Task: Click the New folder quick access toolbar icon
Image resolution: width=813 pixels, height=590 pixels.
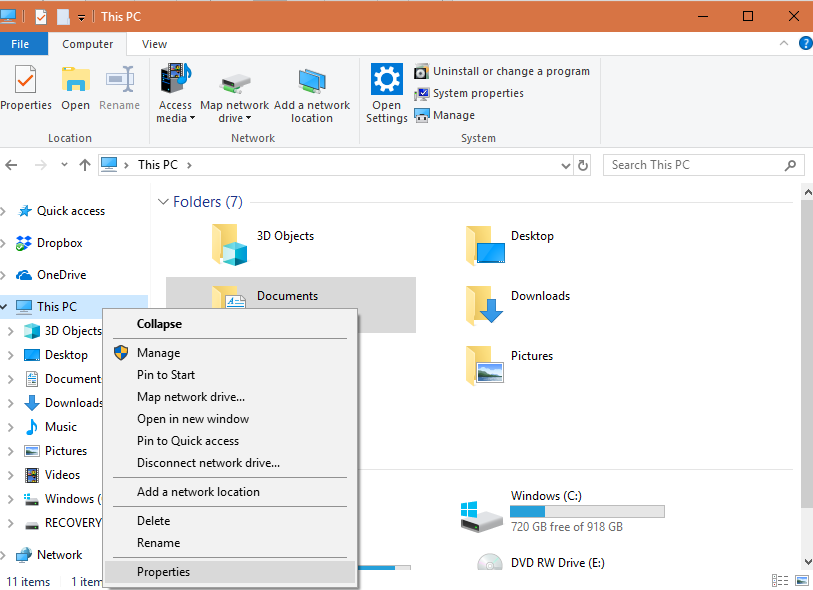Action: pyautogui.click(x=63, y=17)
